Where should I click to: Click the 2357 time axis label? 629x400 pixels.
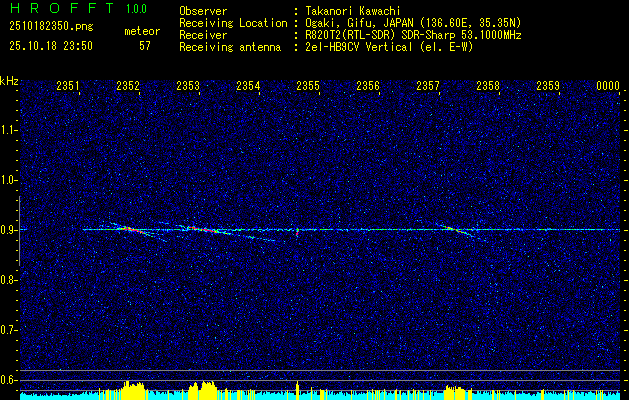click(428, 85)
